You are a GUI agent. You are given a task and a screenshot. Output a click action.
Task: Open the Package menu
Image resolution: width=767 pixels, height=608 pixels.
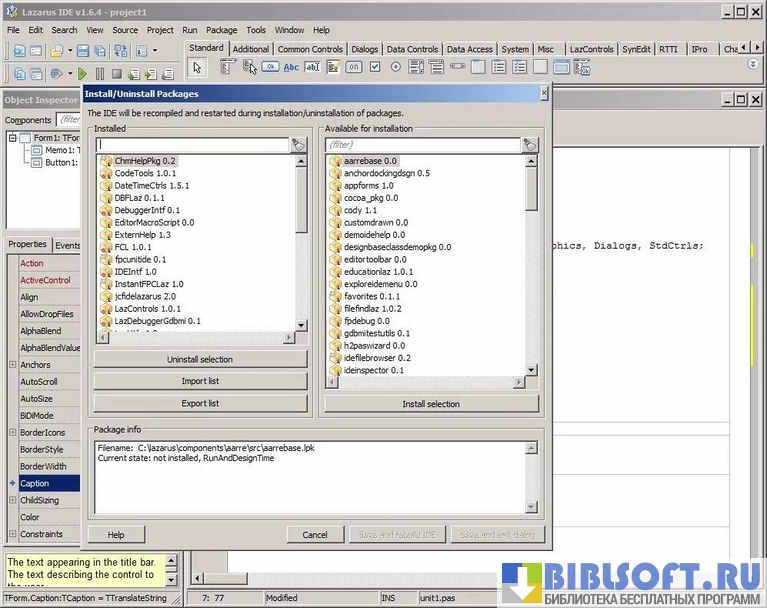coord(221,30)
